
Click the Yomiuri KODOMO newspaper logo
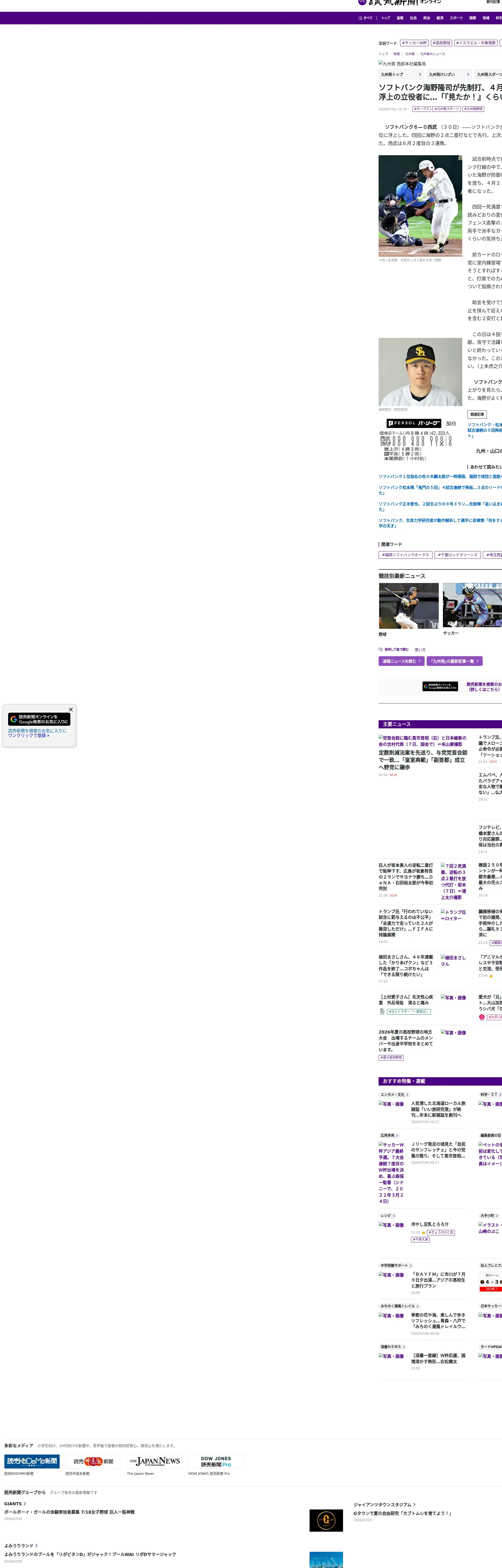coord(32,1461)
